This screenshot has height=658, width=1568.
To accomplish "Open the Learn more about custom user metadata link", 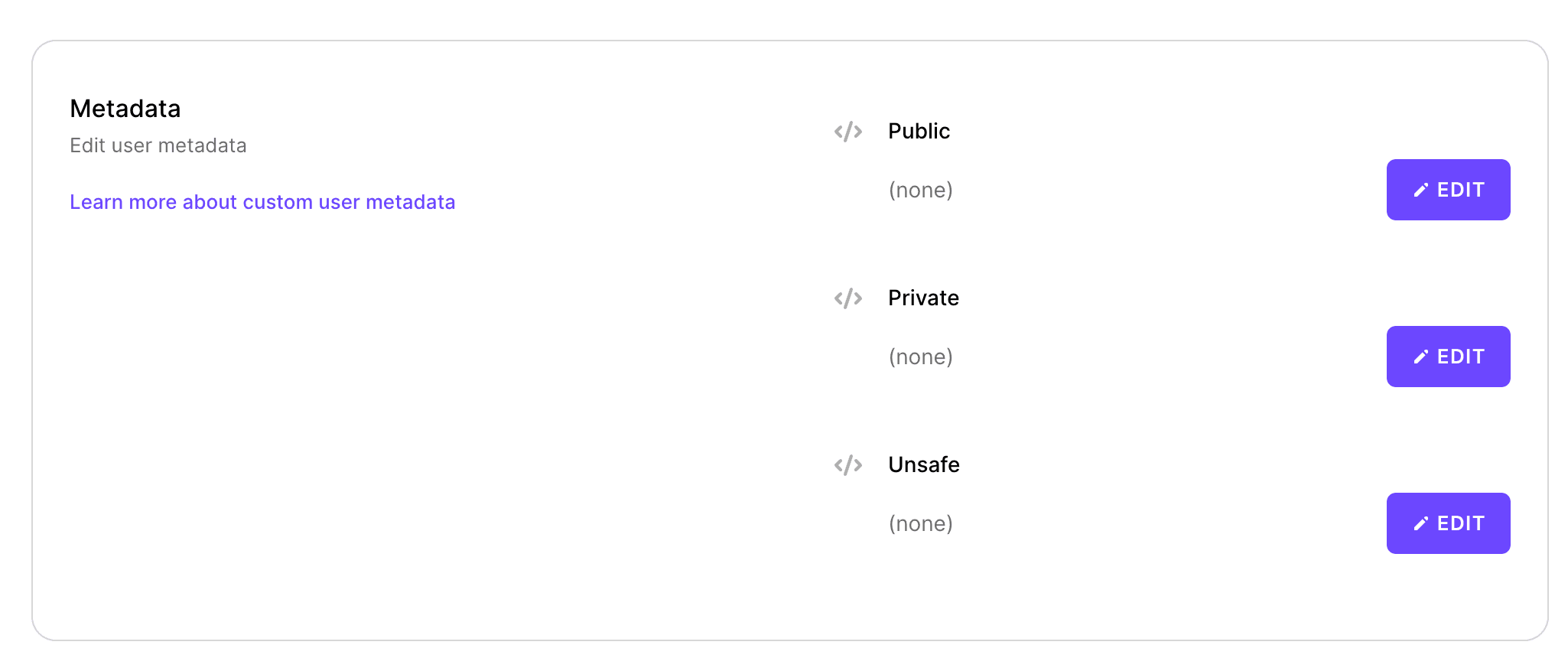I will click(262, 202).
